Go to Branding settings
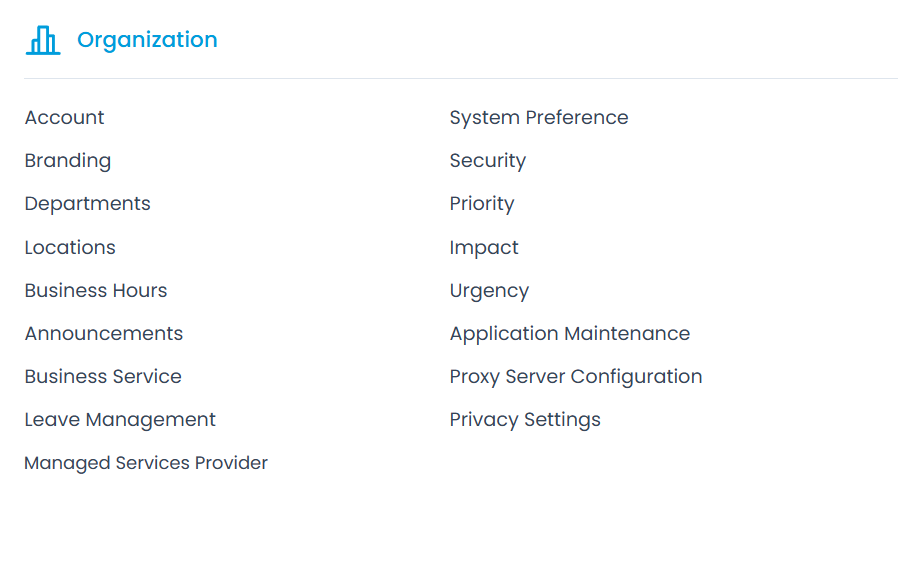 coord(68,161)
